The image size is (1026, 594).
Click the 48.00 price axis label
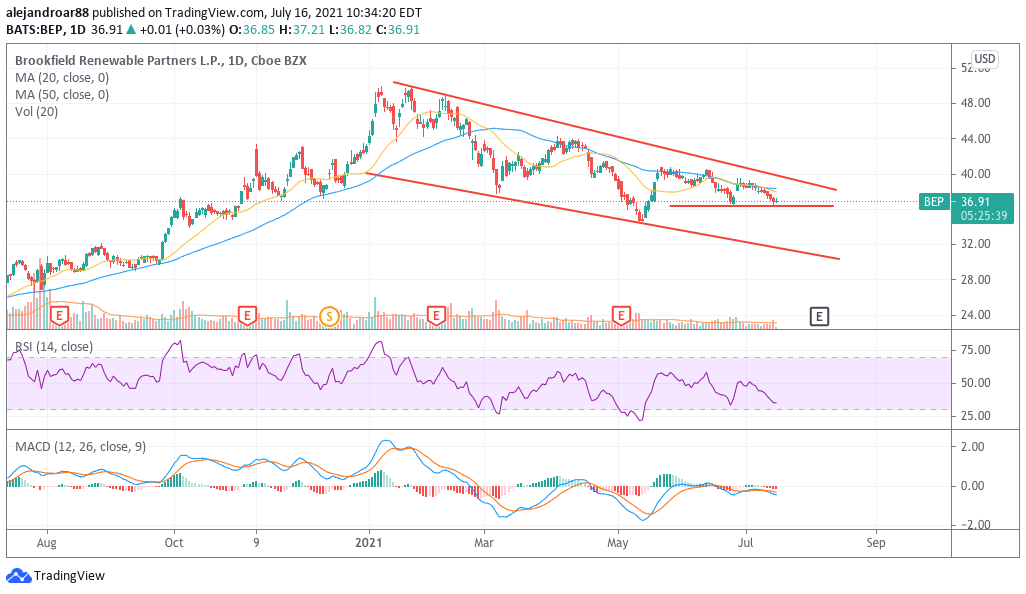[x=976, y=103]
